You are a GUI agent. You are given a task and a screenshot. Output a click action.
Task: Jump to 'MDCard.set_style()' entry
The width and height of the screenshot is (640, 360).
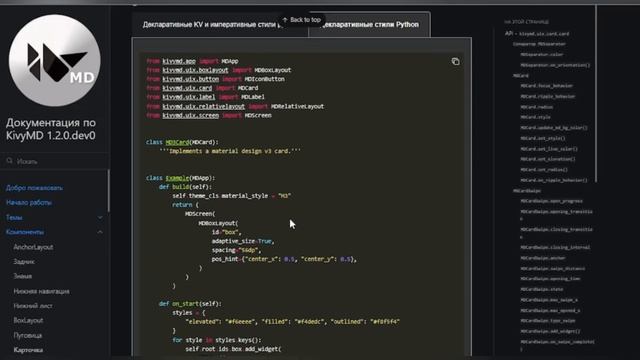coord(542,138)
